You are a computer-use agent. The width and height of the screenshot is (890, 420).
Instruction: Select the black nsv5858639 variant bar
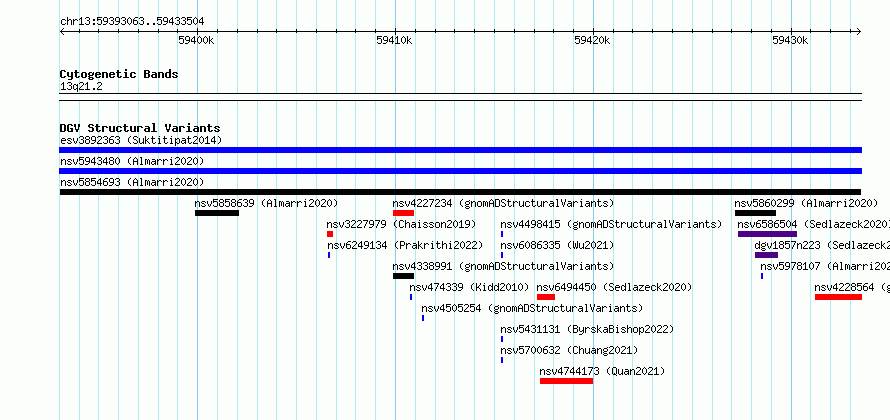(217, 213)
